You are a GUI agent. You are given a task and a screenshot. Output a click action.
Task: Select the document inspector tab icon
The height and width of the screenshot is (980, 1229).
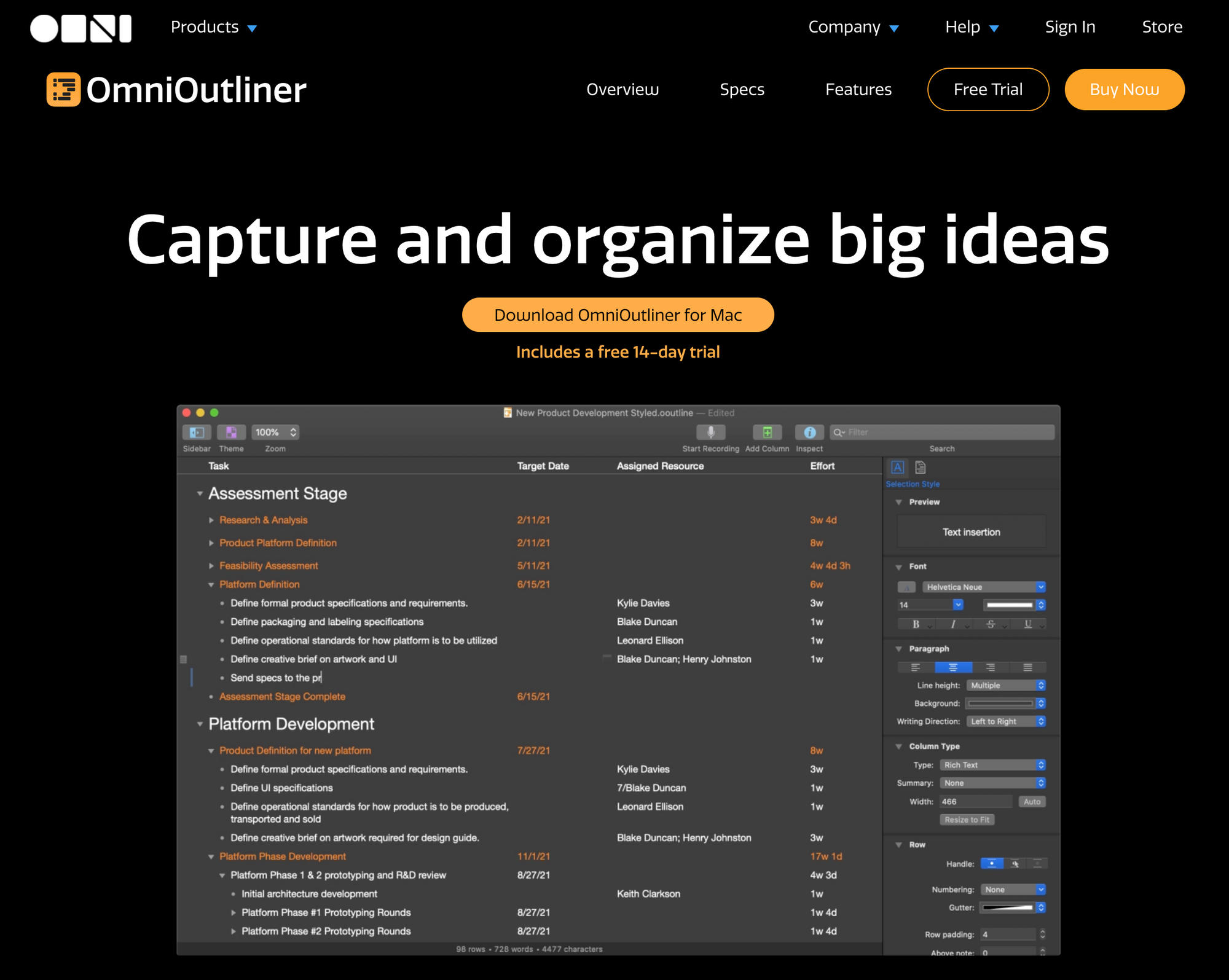(921, 468)
